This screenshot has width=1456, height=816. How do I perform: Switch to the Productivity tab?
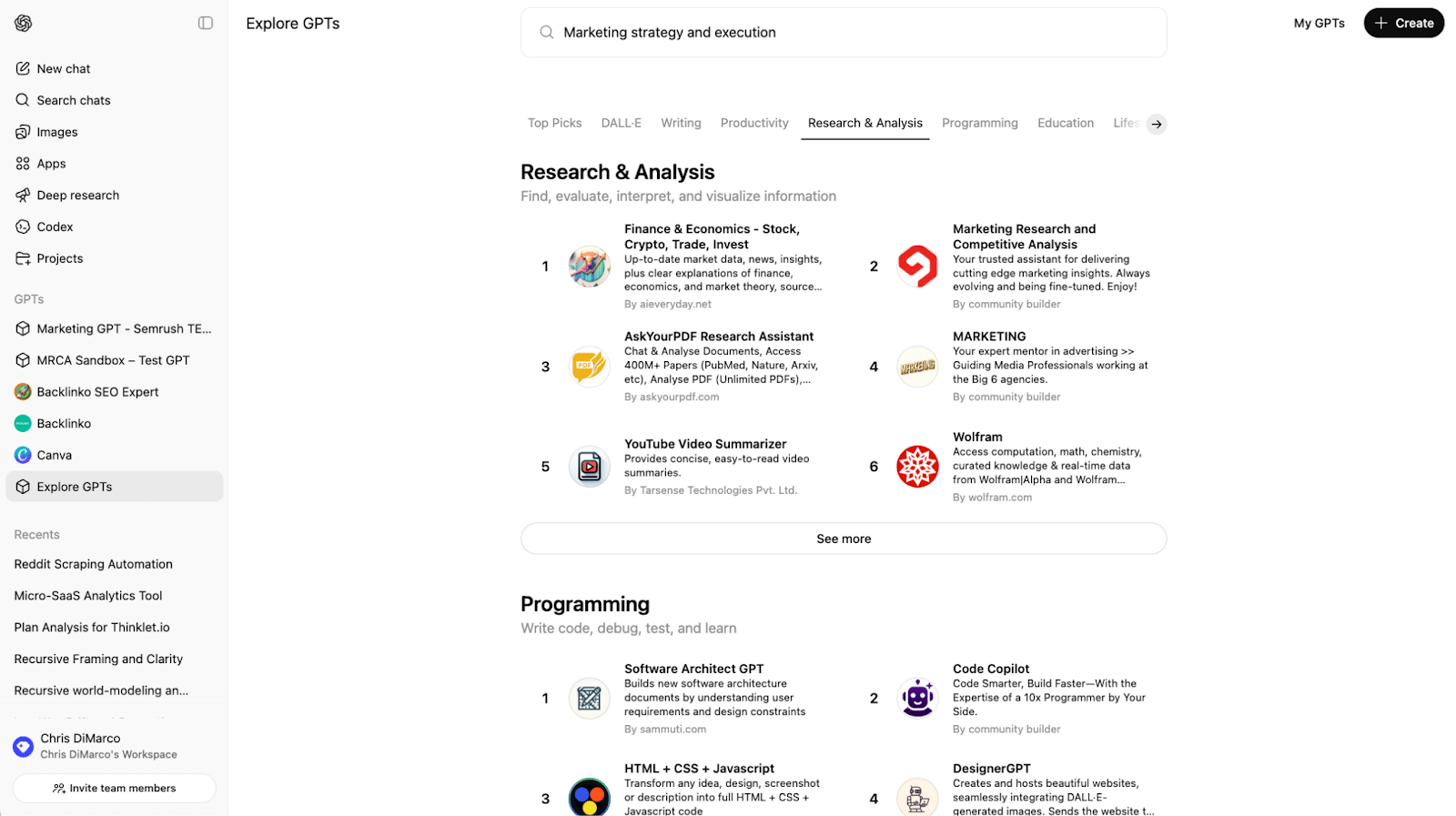754,123
